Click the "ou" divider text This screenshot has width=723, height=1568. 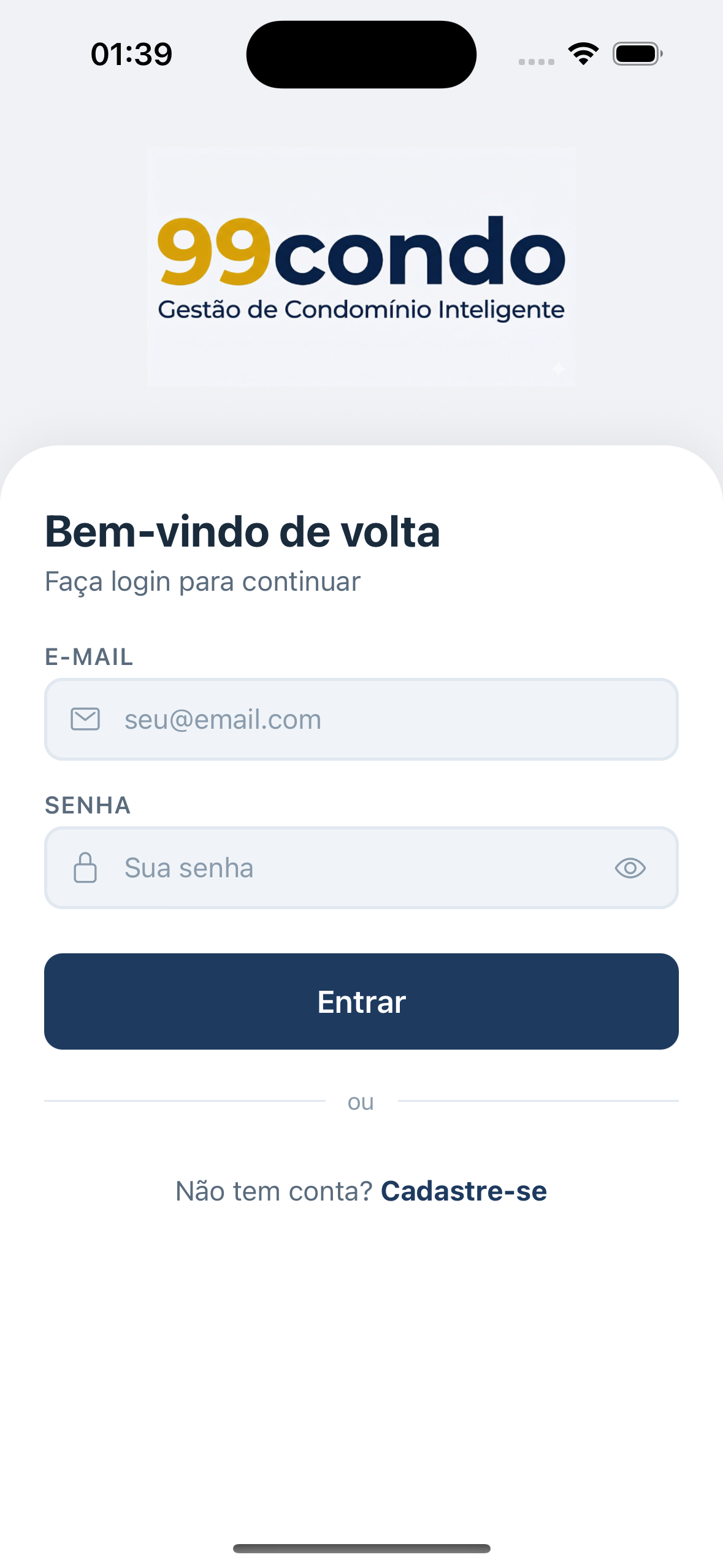click(x=361, y=1102)
